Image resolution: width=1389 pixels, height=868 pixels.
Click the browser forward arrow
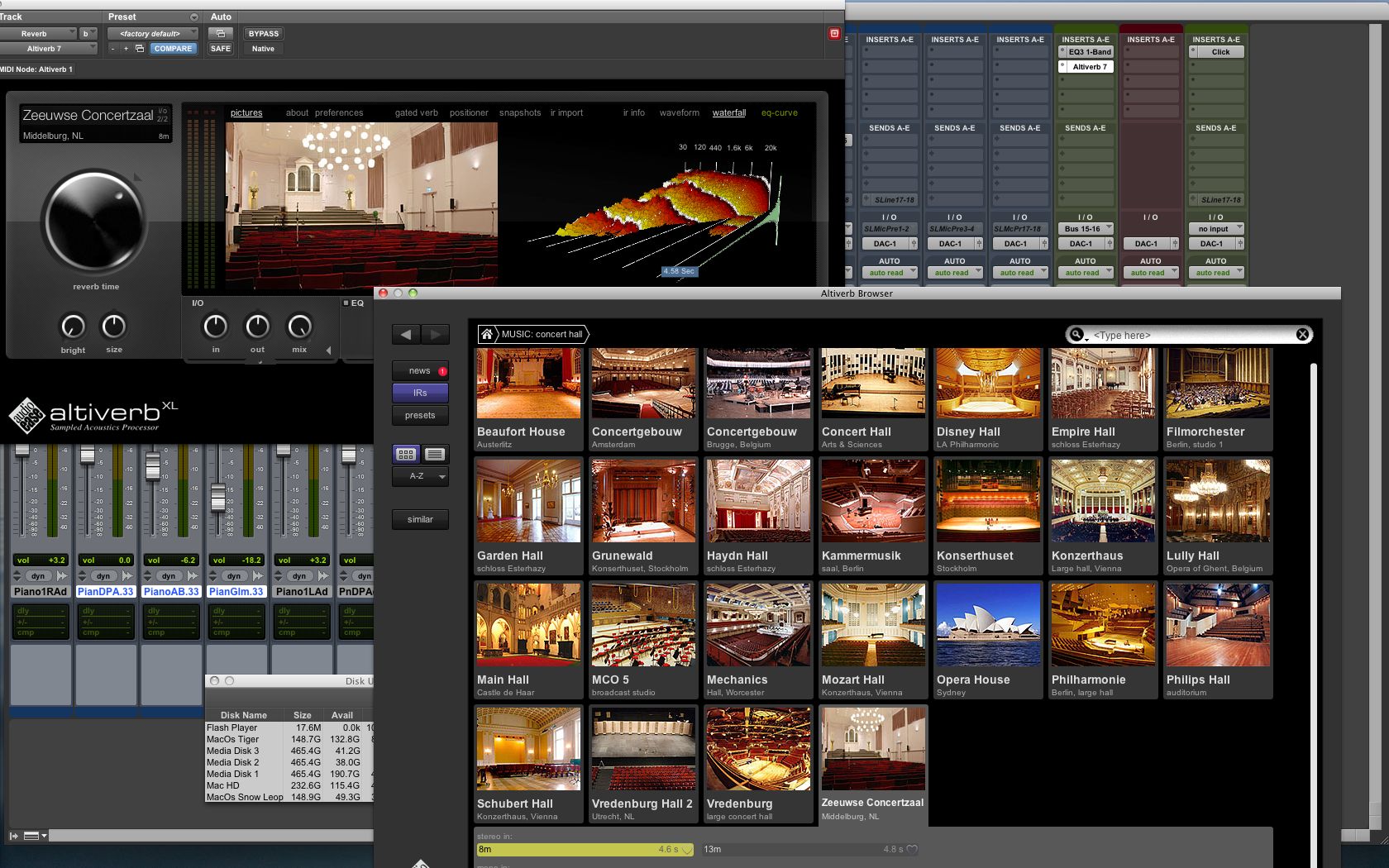pos(435,334)
